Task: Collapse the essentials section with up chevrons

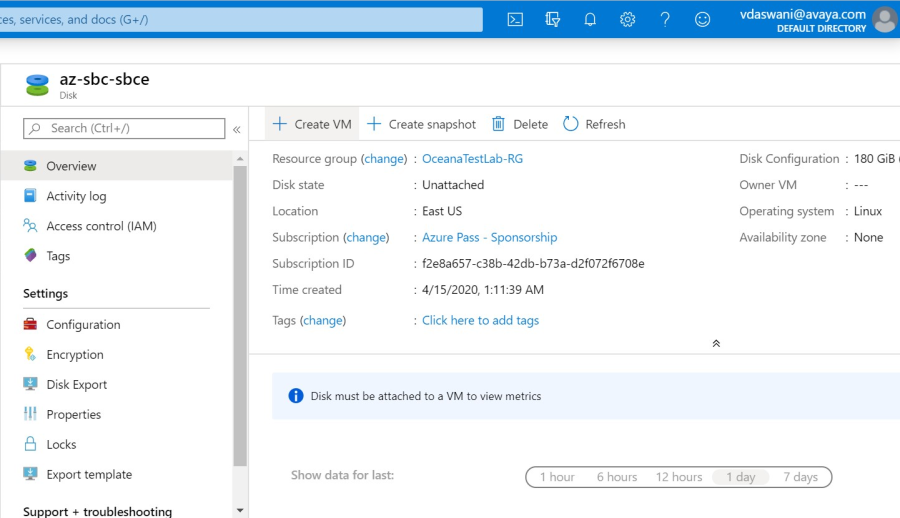Action: (716, 343)
